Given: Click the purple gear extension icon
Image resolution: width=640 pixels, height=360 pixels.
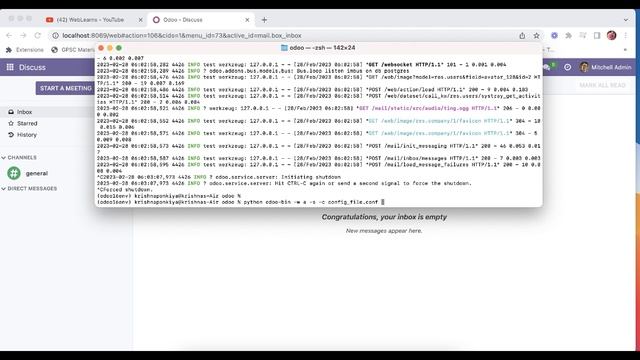Looking at the screenshot, I should click(554, 36).
